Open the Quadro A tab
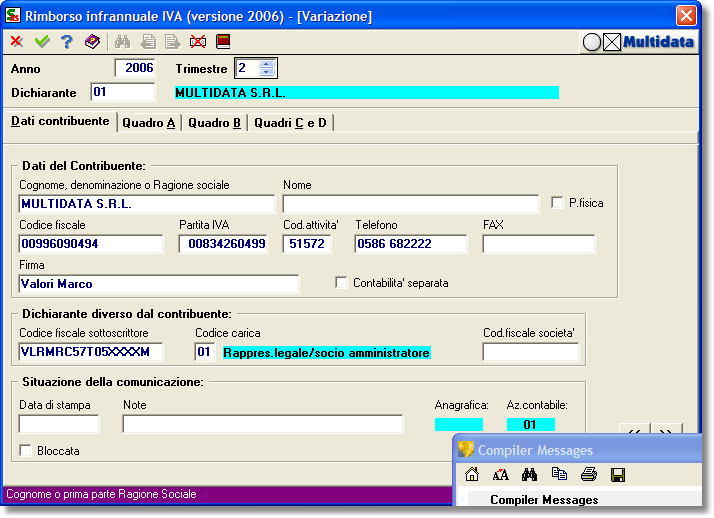Image resolution: width=714 pixels, height=518 pixels. (x=148, y=123)
